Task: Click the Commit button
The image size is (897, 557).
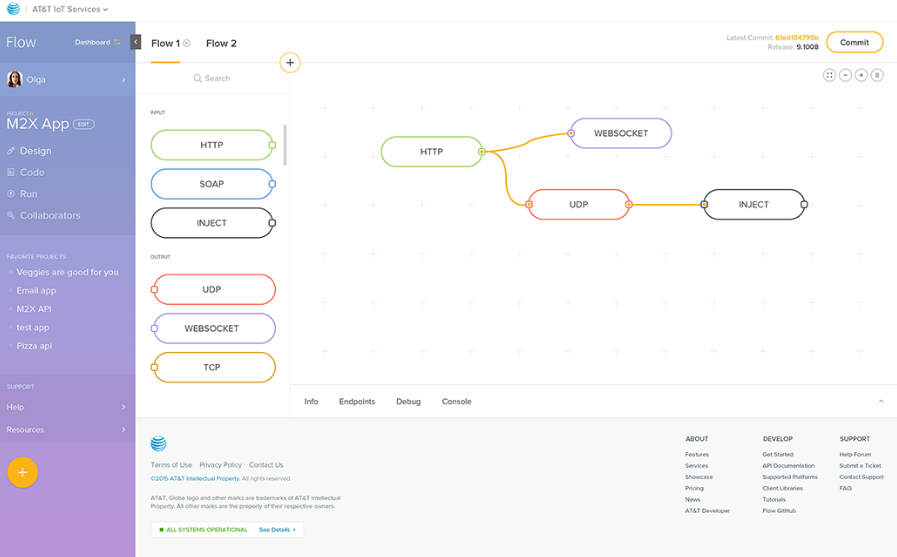Action: [855, 42]
